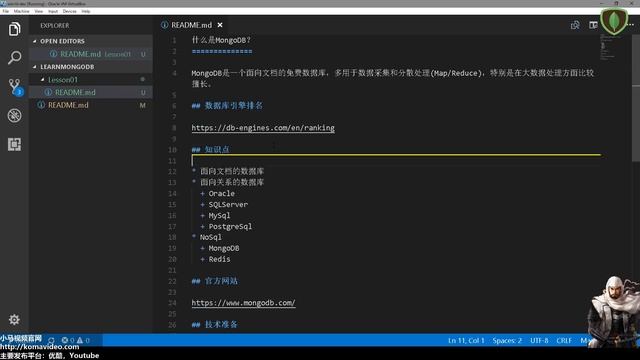The height and width of the screenshot is (360, 640).
Task: Open the VirtualBox View menu
Action: [x=39, y=11]
